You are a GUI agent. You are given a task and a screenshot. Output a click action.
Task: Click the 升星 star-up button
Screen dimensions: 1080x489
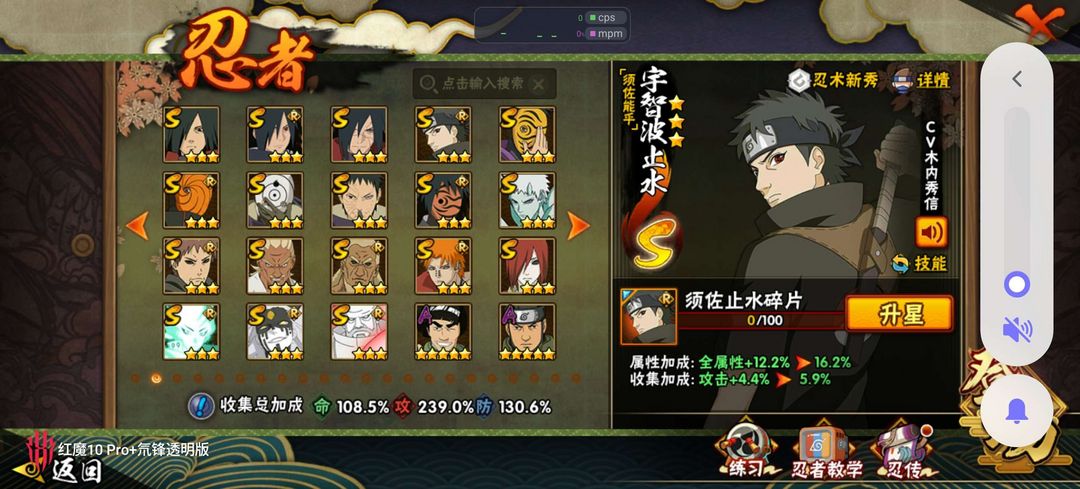click(x=900, y=314)
